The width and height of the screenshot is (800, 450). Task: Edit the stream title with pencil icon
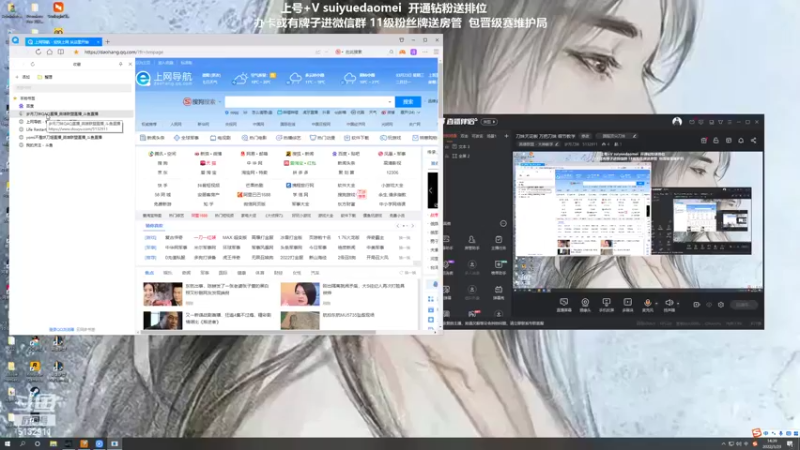(x=634, y=136)
